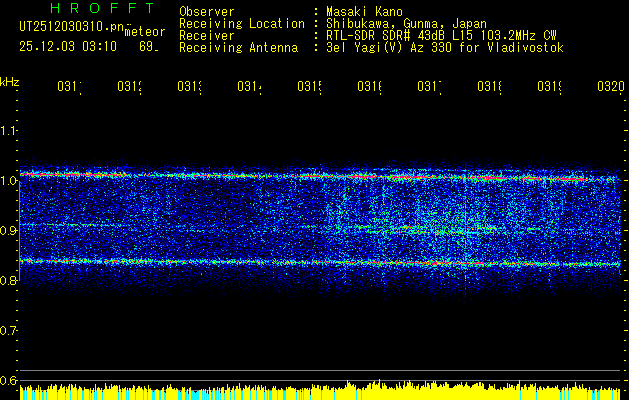
Task: Click the 0313 time marker
Action: pos(189,87)
